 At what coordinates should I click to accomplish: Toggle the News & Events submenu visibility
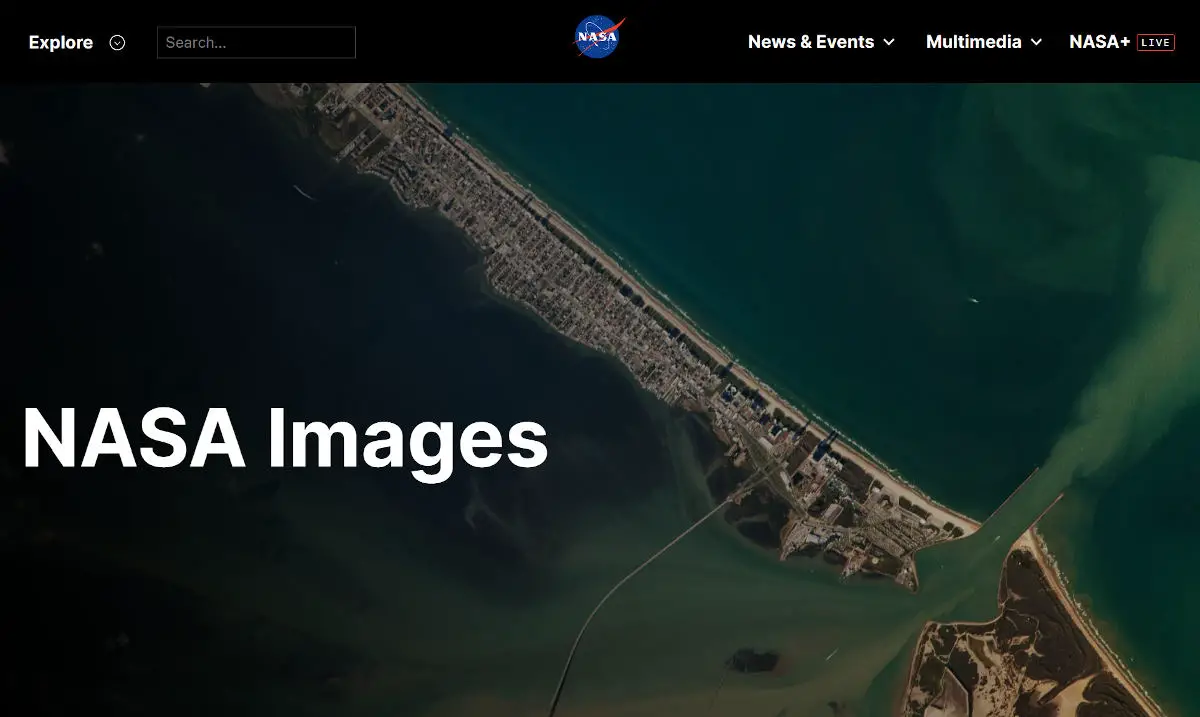889,42
